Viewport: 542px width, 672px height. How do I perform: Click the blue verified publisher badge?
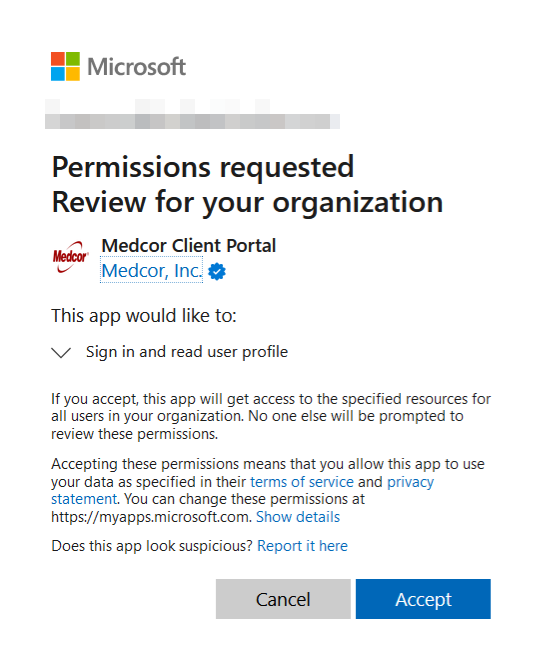coord(217,271)
